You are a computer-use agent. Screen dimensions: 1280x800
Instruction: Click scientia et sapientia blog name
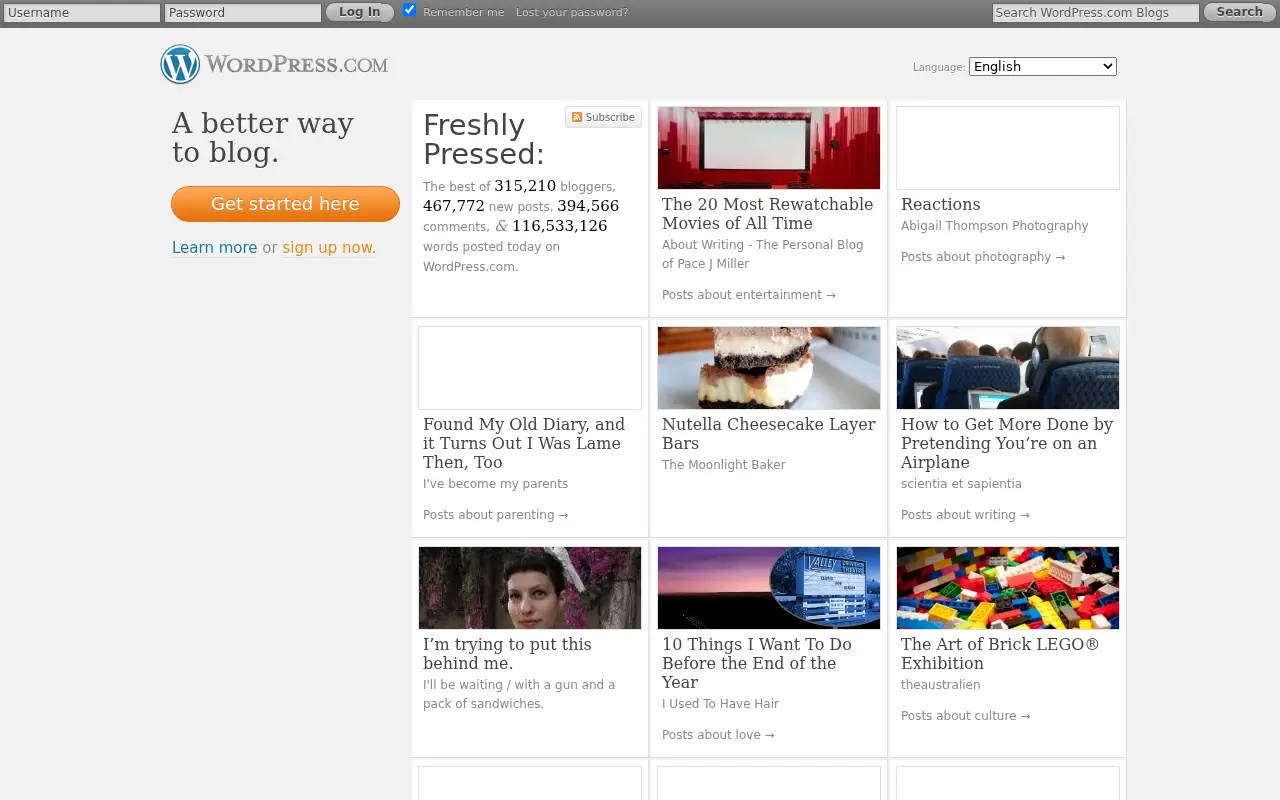961,484
